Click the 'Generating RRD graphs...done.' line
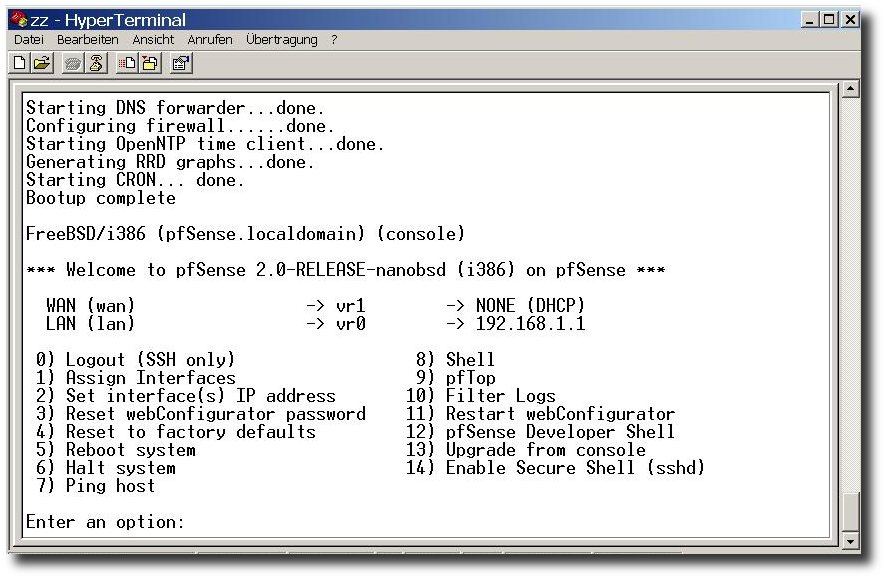 [170, 162]
